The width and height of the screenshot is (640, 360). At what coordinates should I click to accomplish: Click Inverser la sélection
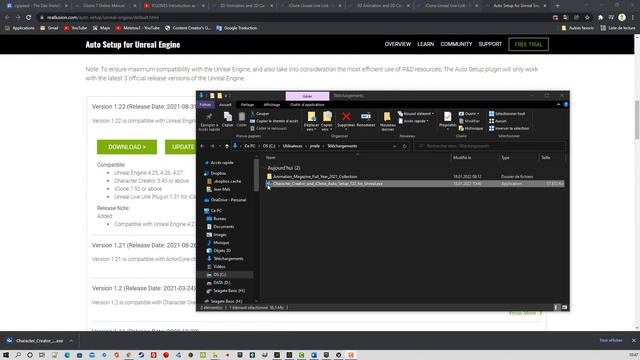(509, 128)
